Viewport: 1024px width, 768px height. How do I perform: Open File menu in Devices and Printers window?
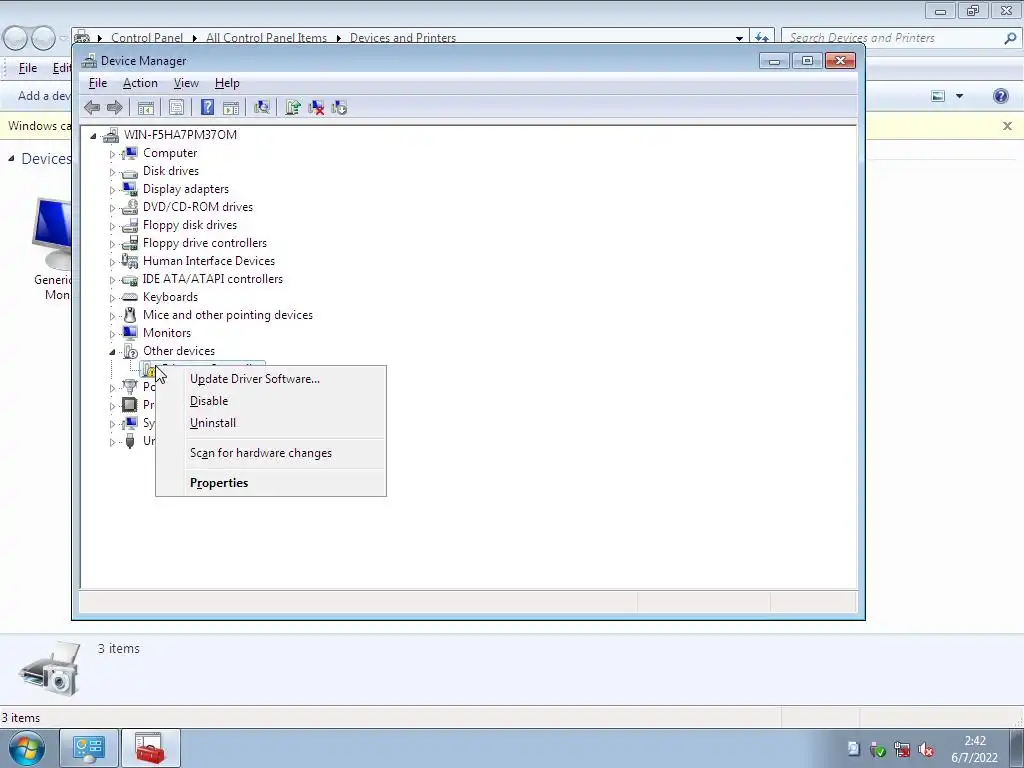coord(27,68)
